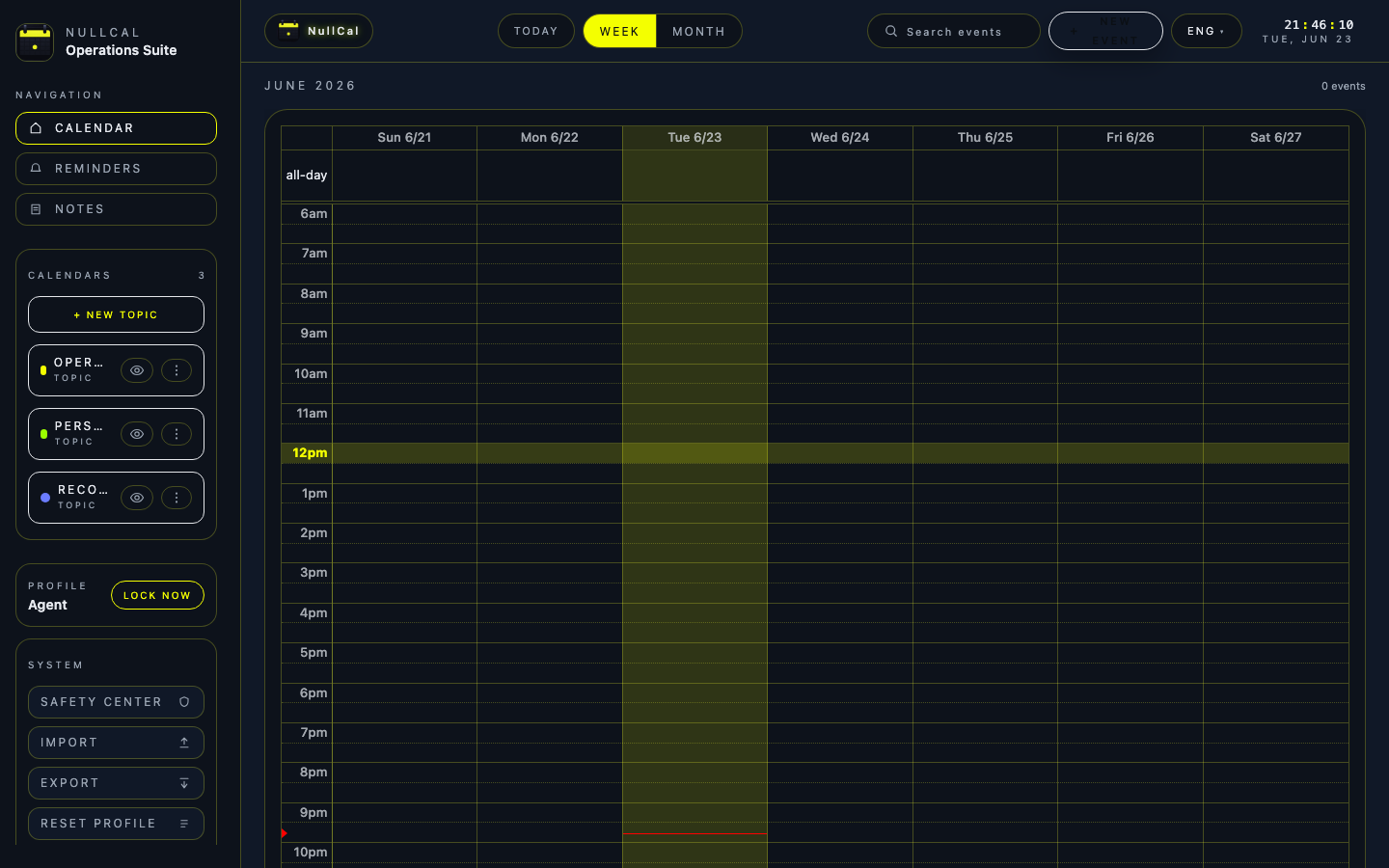Click the NullCal Operations Suite logo icon
This screenshot has width=1389, height=868.
tap(35, 41)
